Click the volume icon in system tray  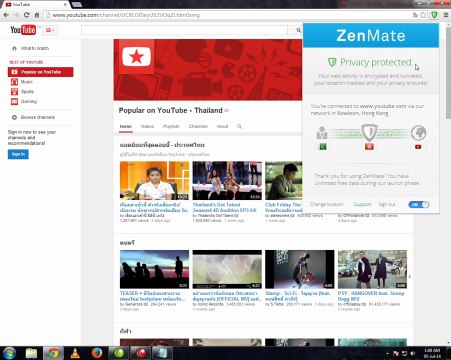coord(413,353)
